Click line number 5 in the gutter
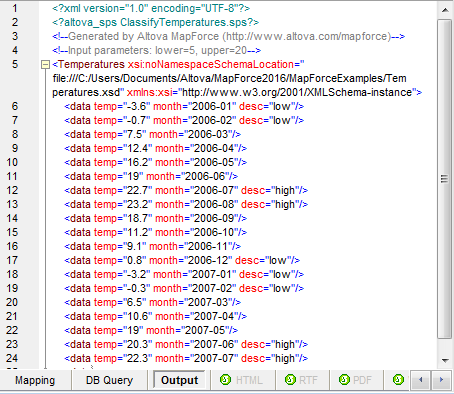The height and width of the screenshot is (394, 454). tap(15, 64)
